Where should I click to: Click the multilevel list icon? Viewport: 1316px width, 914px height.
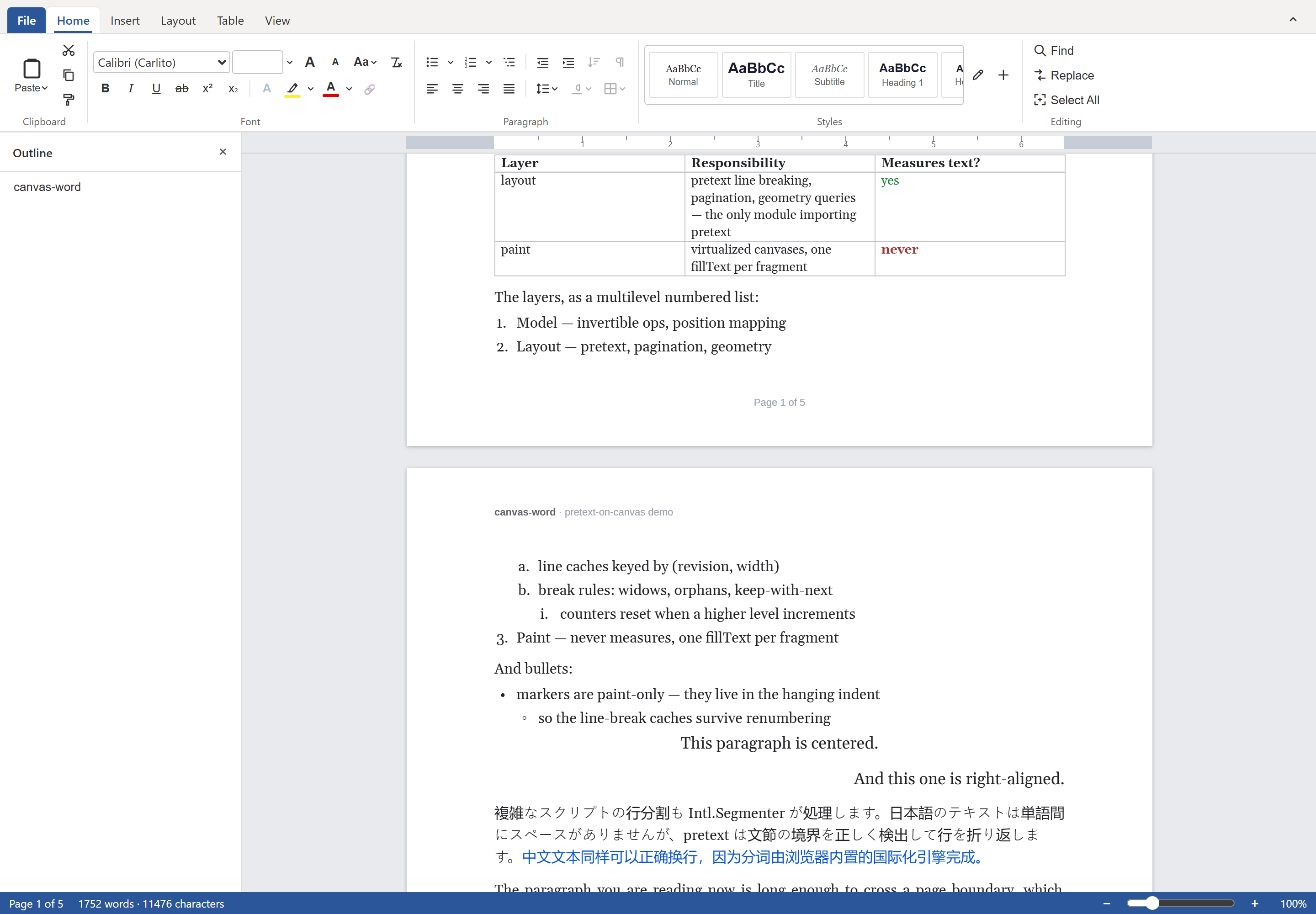click(509, 62)
